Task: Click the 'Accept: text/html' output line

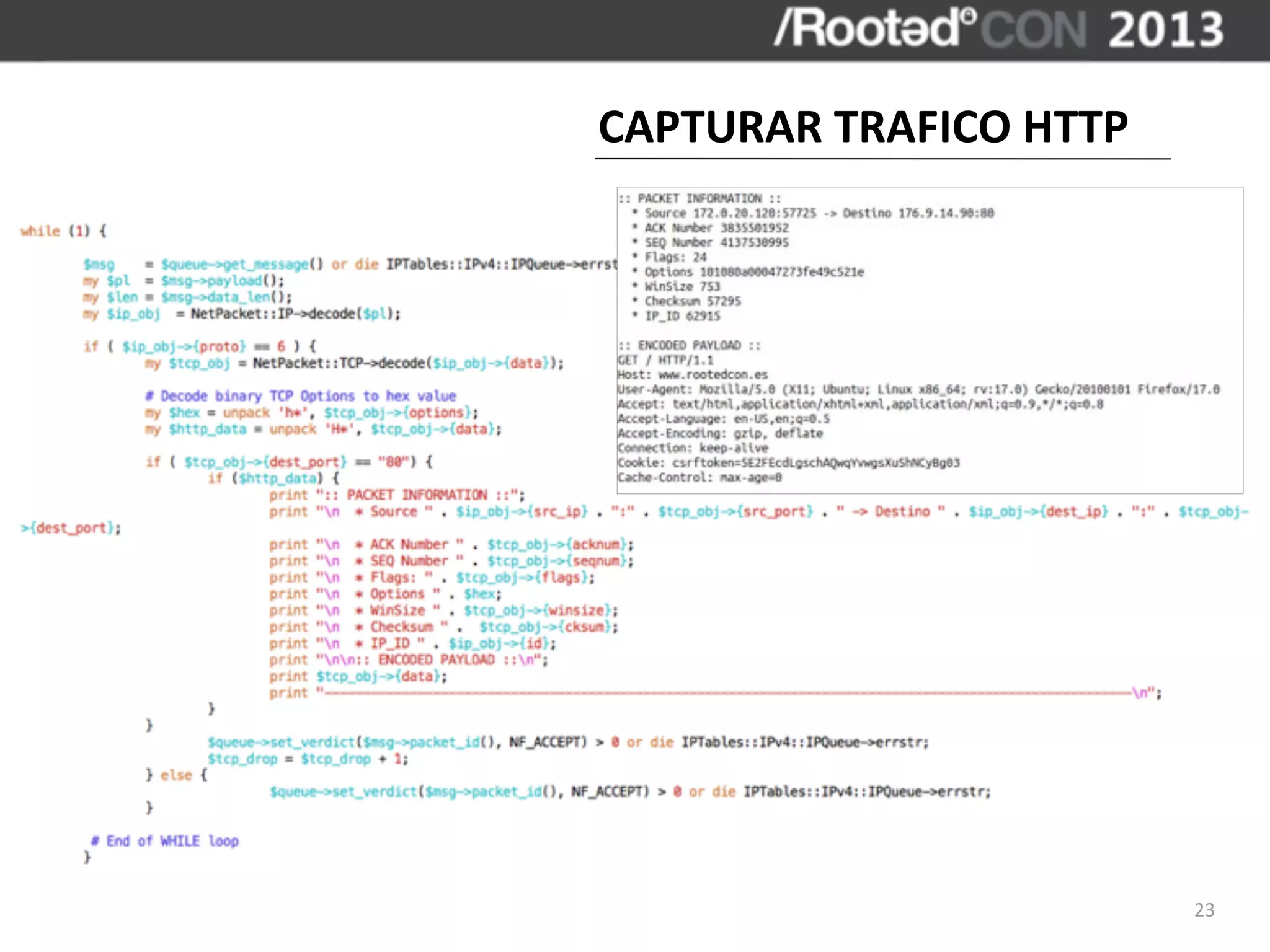Action: (x=861, y=404)
